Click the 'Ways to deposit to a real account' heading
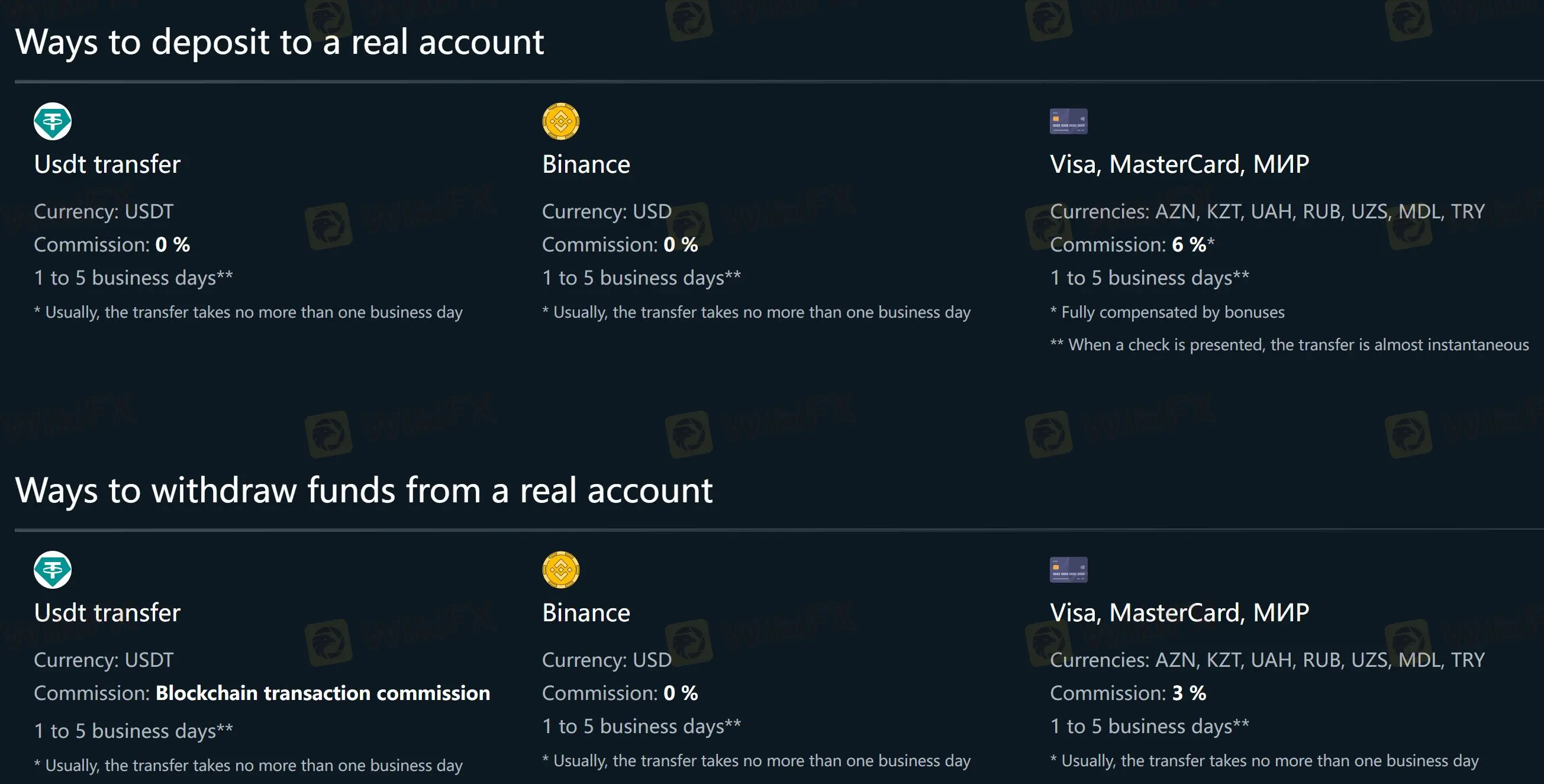 tap(279, 42)
